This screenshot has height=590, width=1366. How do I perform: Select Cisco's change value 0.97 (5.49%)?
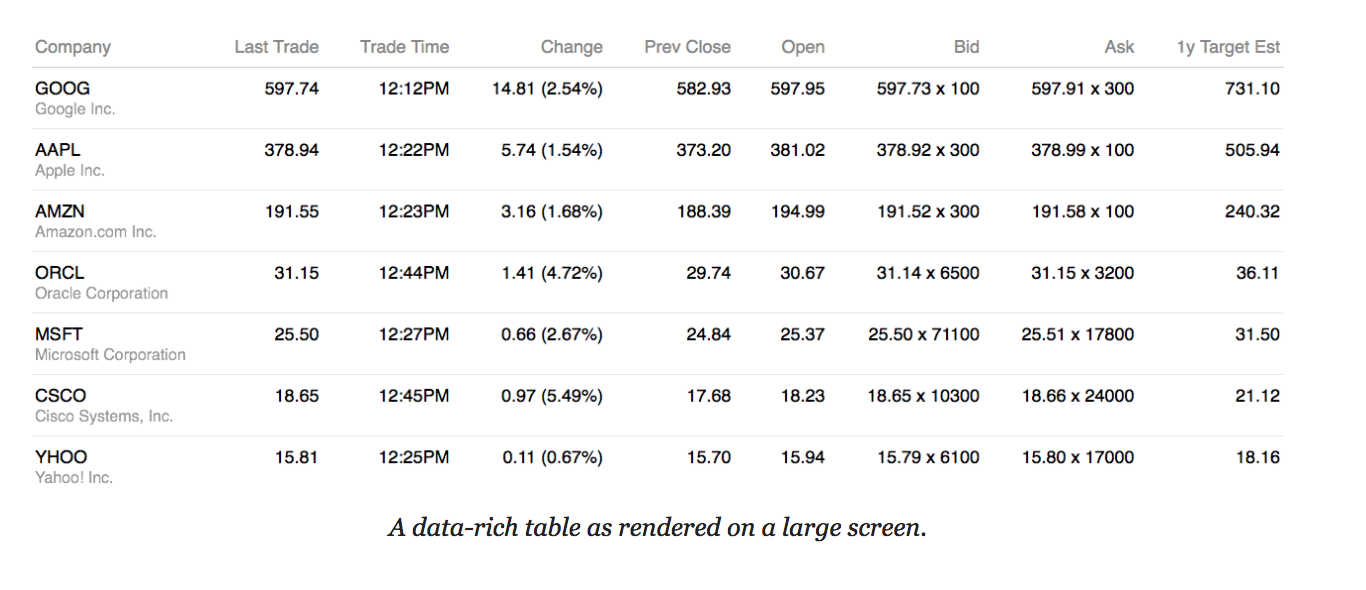(x=551, y=396)
